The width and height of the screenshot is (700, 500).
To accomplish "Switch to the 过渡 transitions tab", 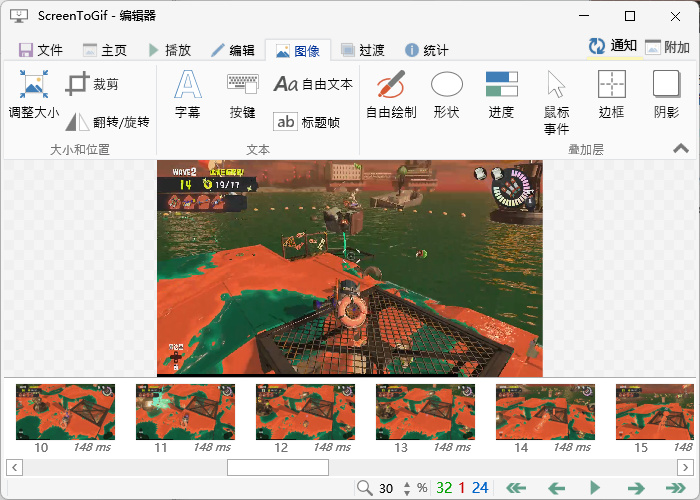I will pyautogui.click(x=362, y=50).
